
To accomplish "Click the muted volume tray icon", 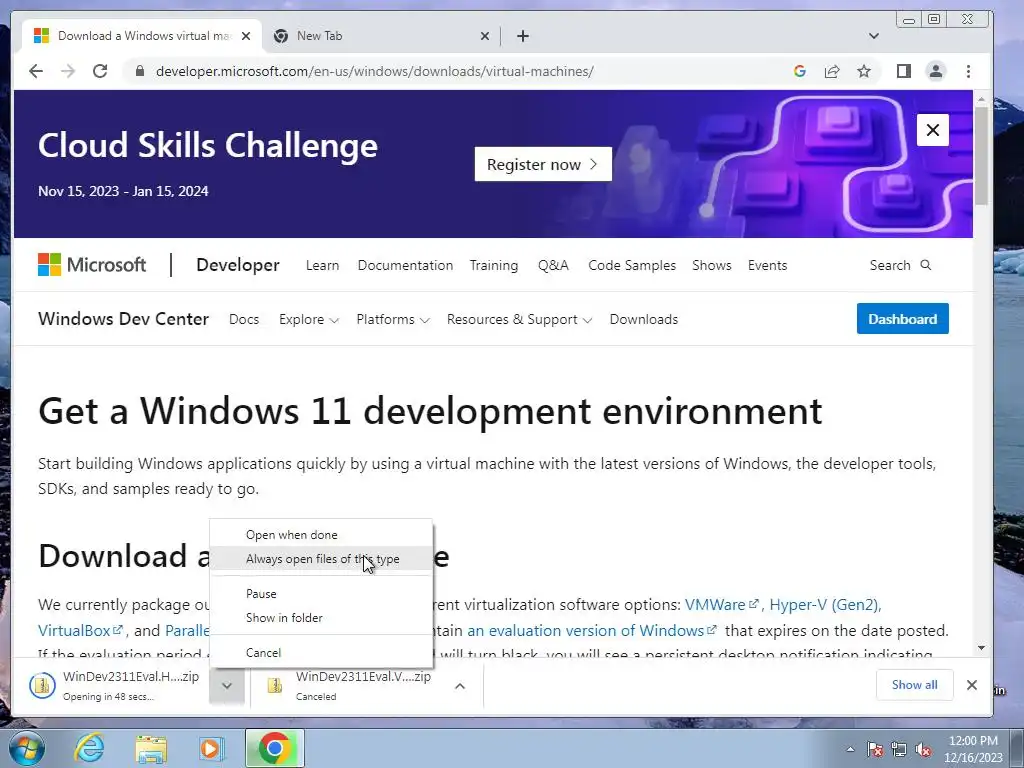I will [923, 749].
